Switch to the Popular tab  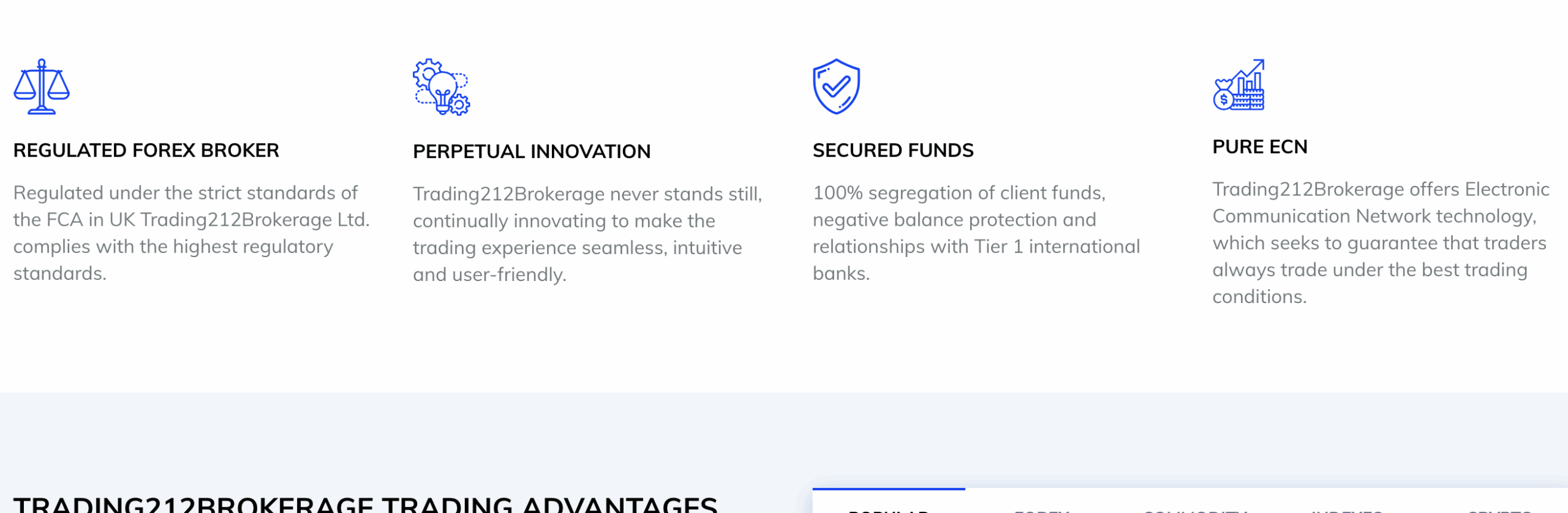coord(889,508)
